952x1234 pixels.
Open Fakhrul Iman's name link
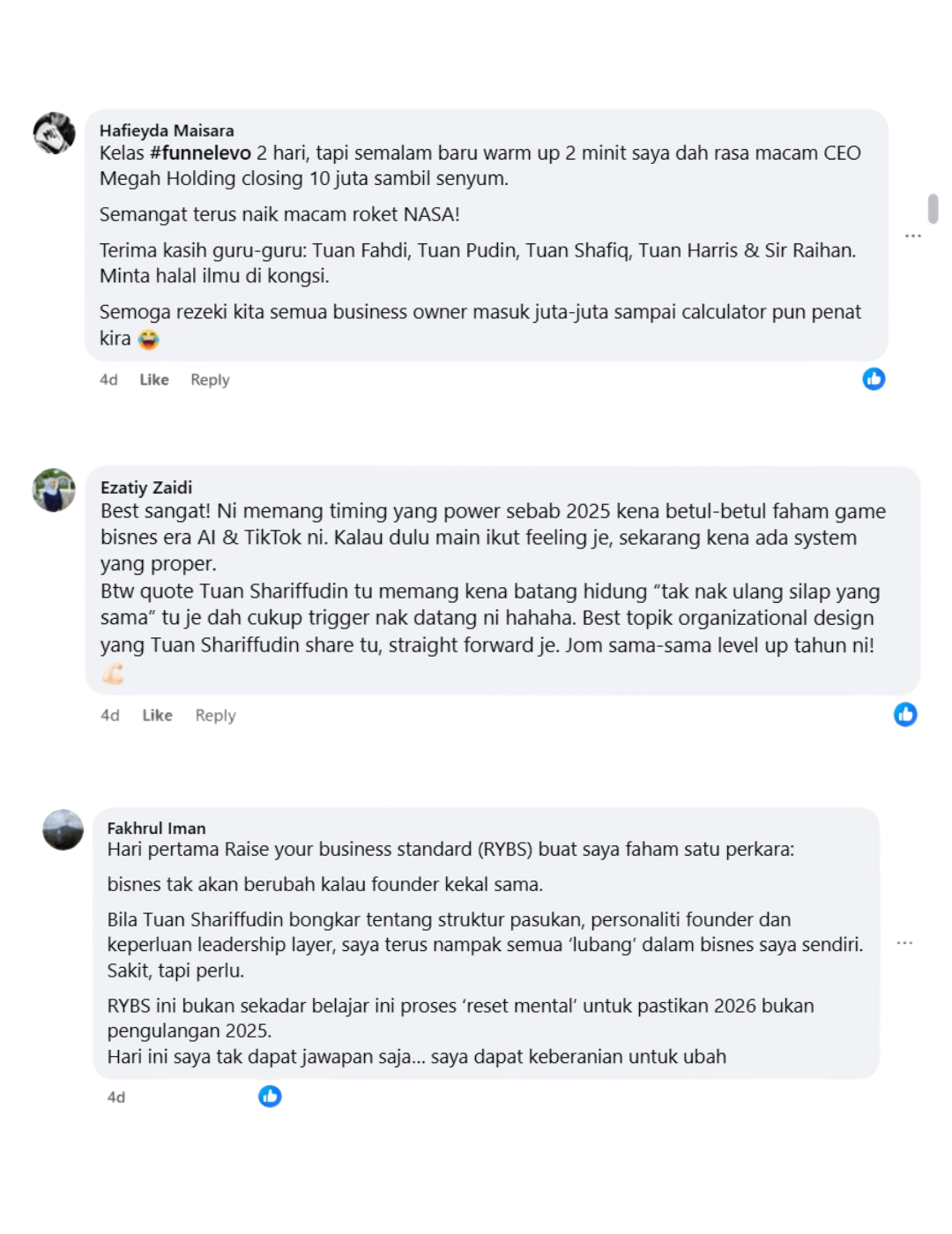coord(156,828)
